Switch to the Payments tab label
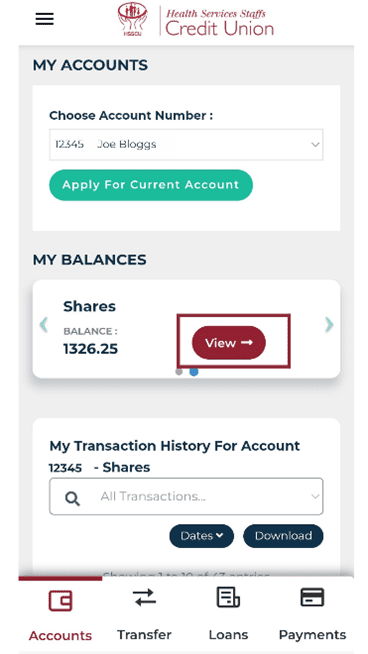The height and width of the screenshot is (654, 368). 312,635
